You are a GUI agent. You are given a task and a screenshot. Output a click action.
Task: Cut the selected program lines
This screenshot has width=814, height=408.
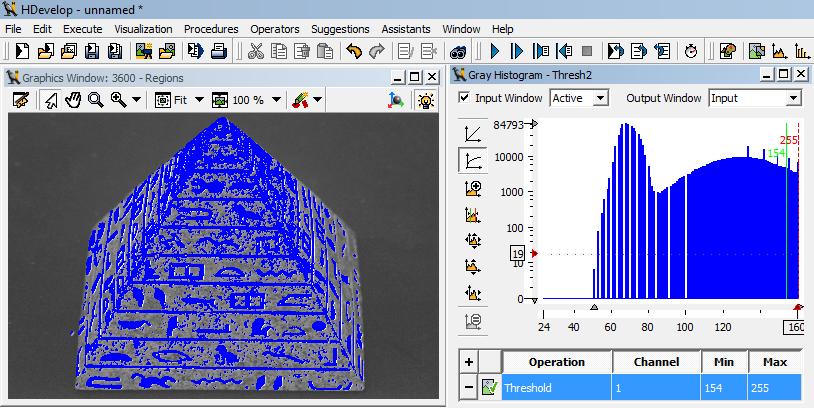(x=256, y=51)
